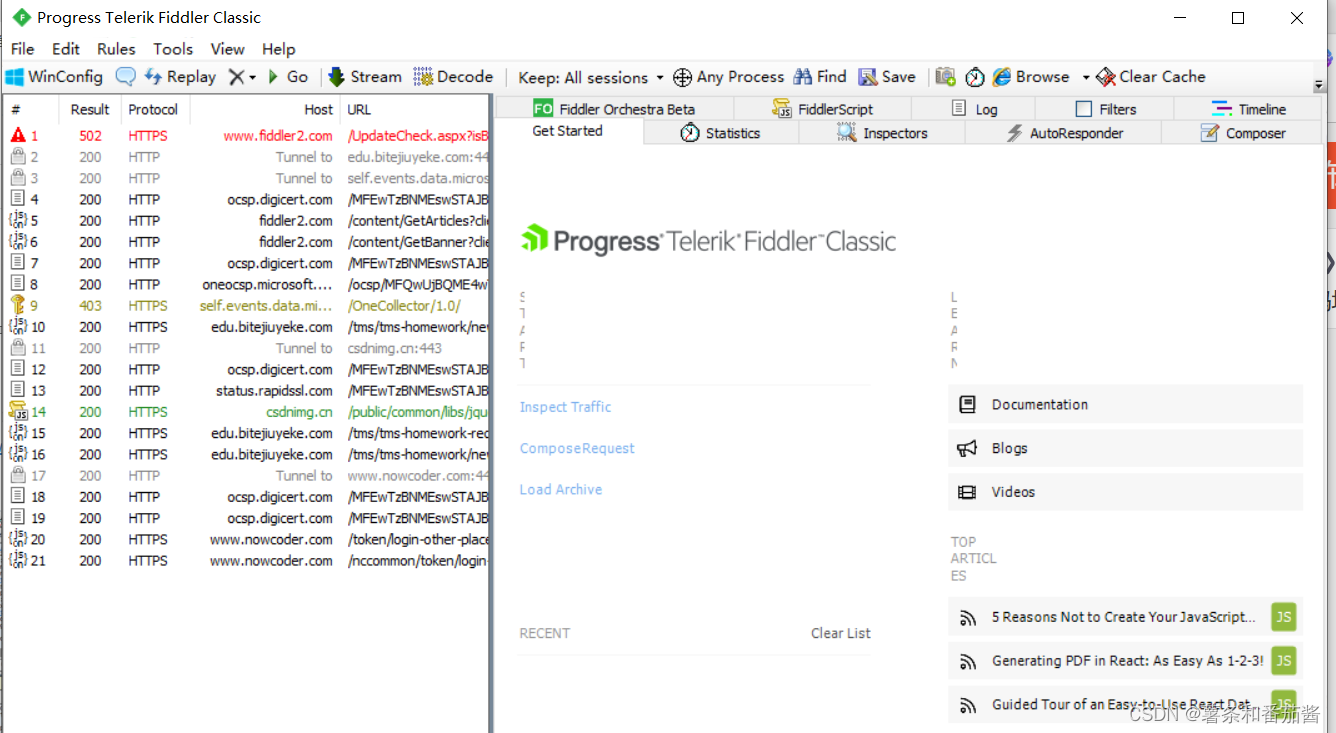
Task: Select the red warning icon of session 1
Action: 18,135
